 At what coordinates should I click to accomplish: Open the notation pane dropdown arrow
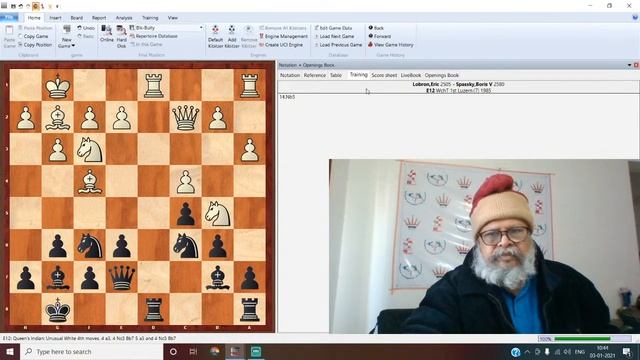click(x=629, y=65)
